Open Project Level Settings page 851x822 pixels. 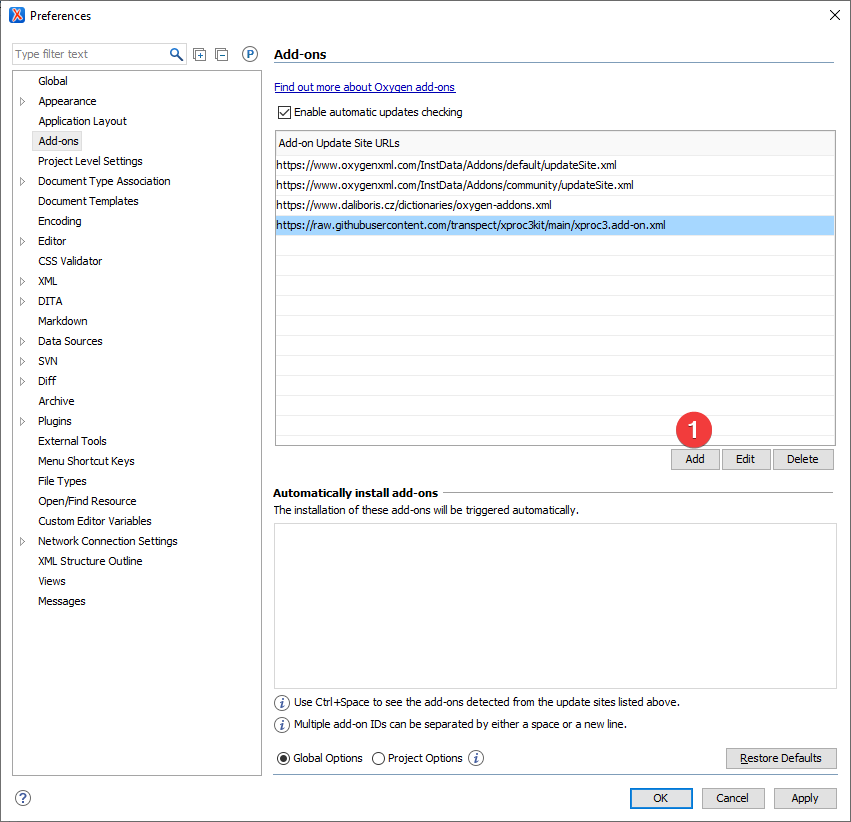[x=90, y=161]
